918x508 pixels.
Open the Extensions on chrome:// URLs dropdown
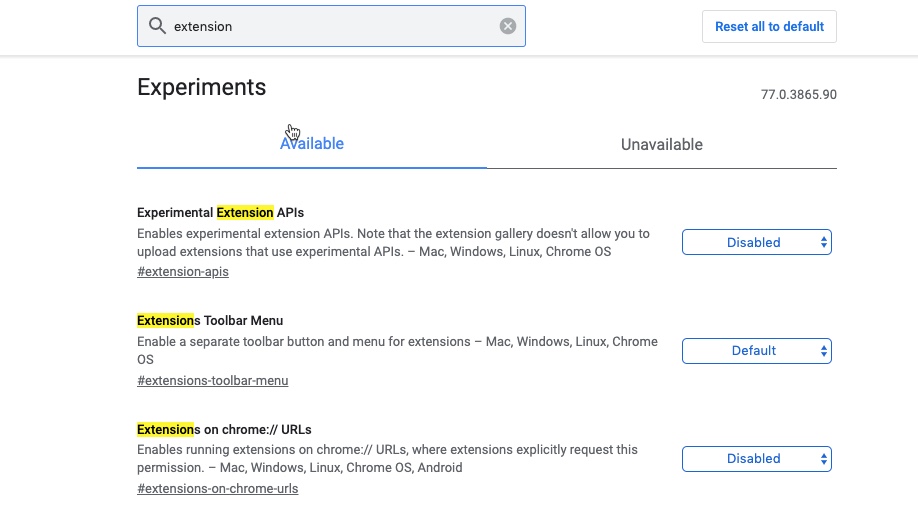756,459
